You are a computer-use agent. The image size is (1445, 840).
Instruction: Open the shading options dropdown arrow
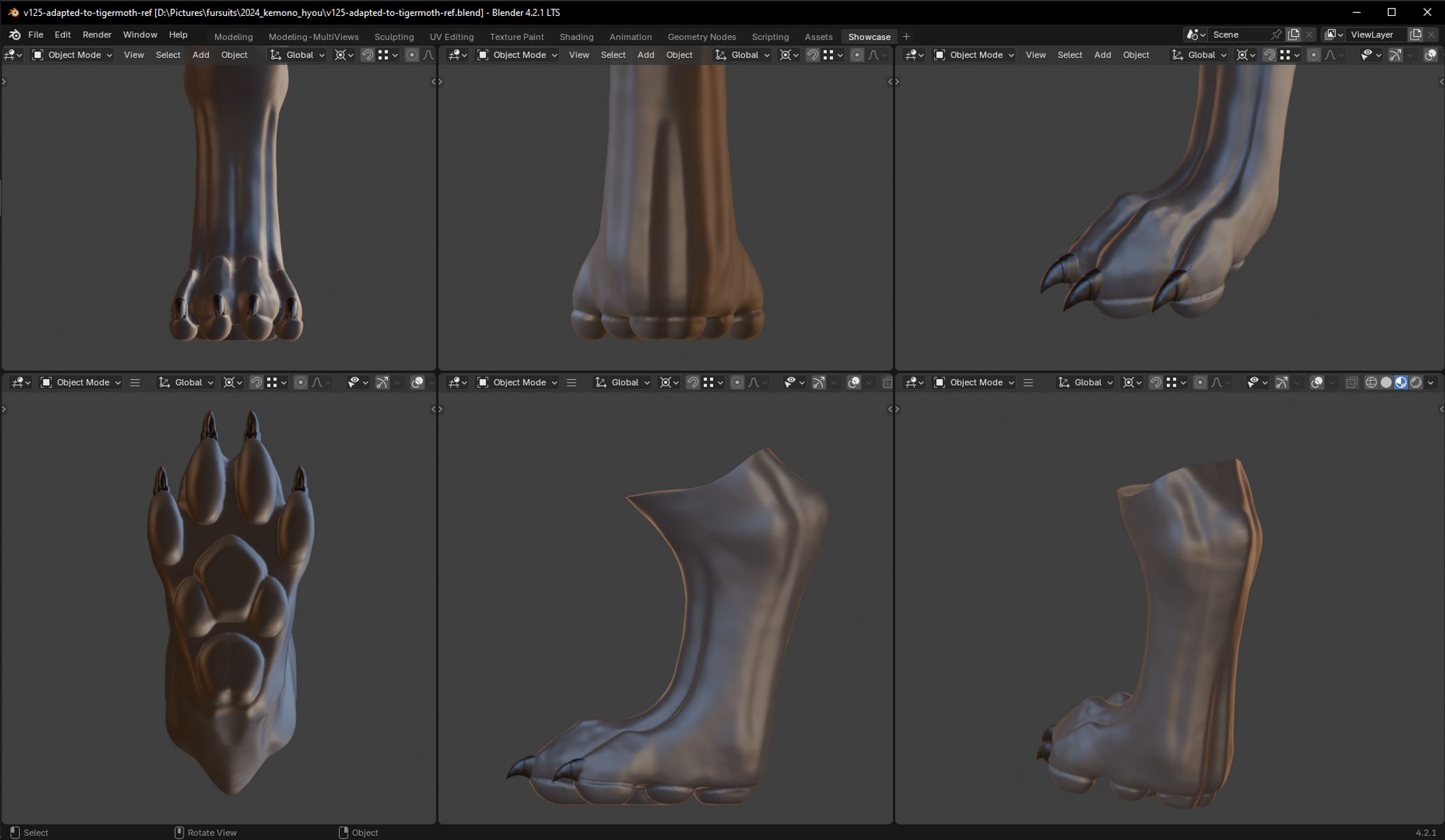point(1431,383)
